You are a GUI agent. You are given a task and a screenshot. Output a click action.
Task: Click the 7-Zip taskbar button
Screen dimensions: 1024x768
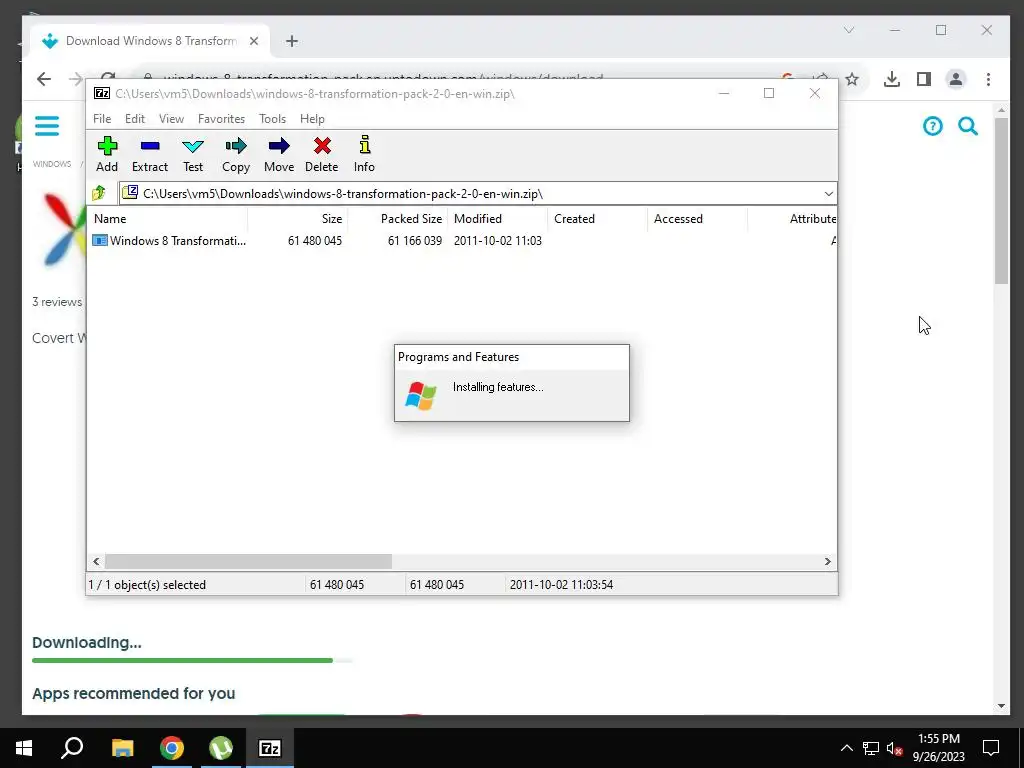point(270,748)
